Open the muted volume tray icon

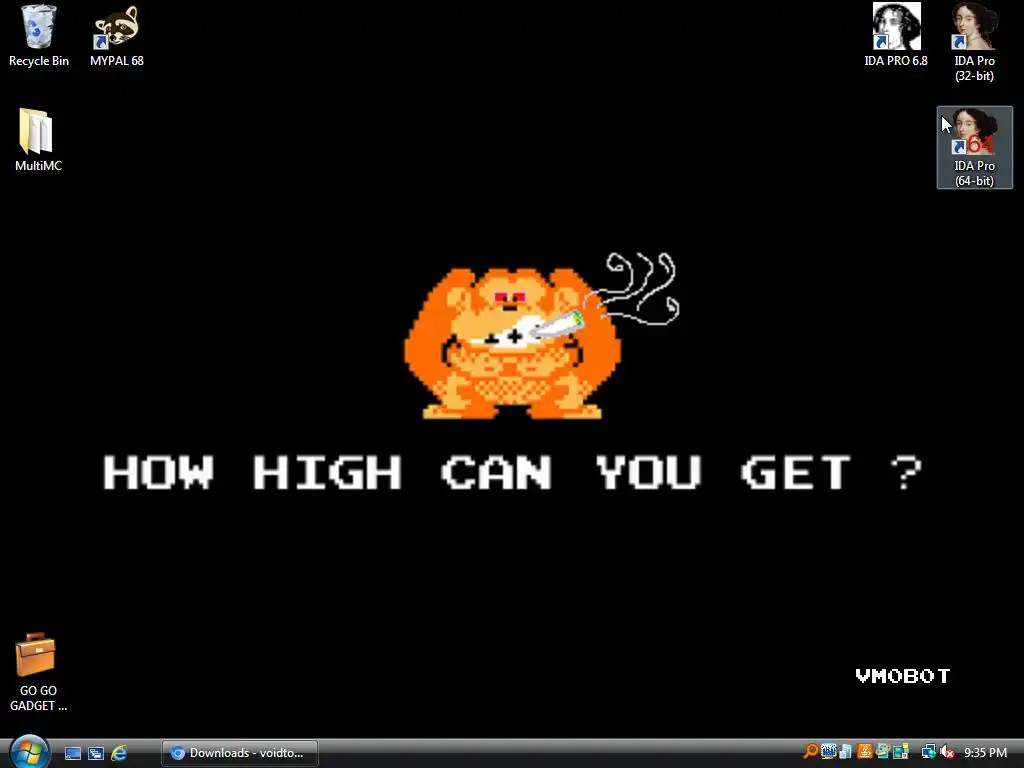[x=947, y=752]
